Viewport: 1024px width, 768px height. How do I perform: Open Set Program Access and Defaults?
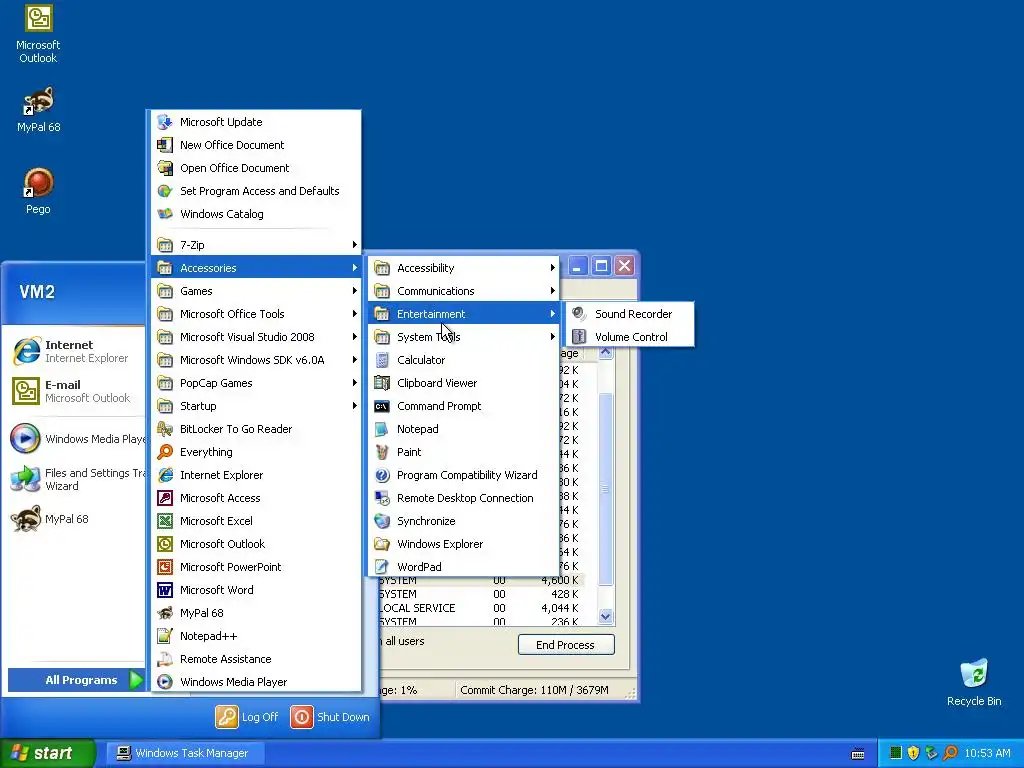(256, 191)
